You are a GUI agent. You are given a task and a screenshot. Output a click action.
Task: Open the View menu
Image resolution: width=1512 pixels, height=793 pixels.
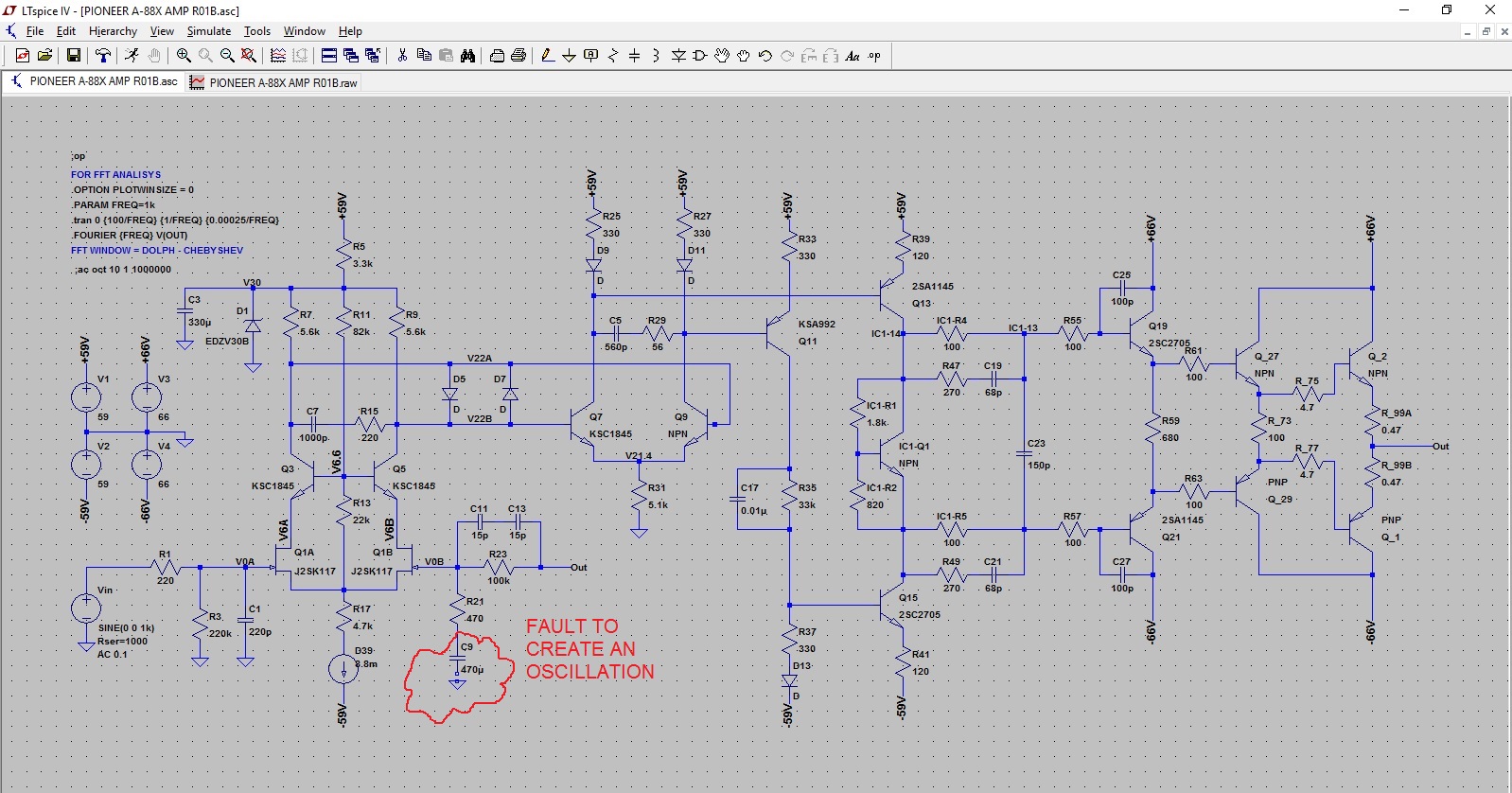[162, 31]
